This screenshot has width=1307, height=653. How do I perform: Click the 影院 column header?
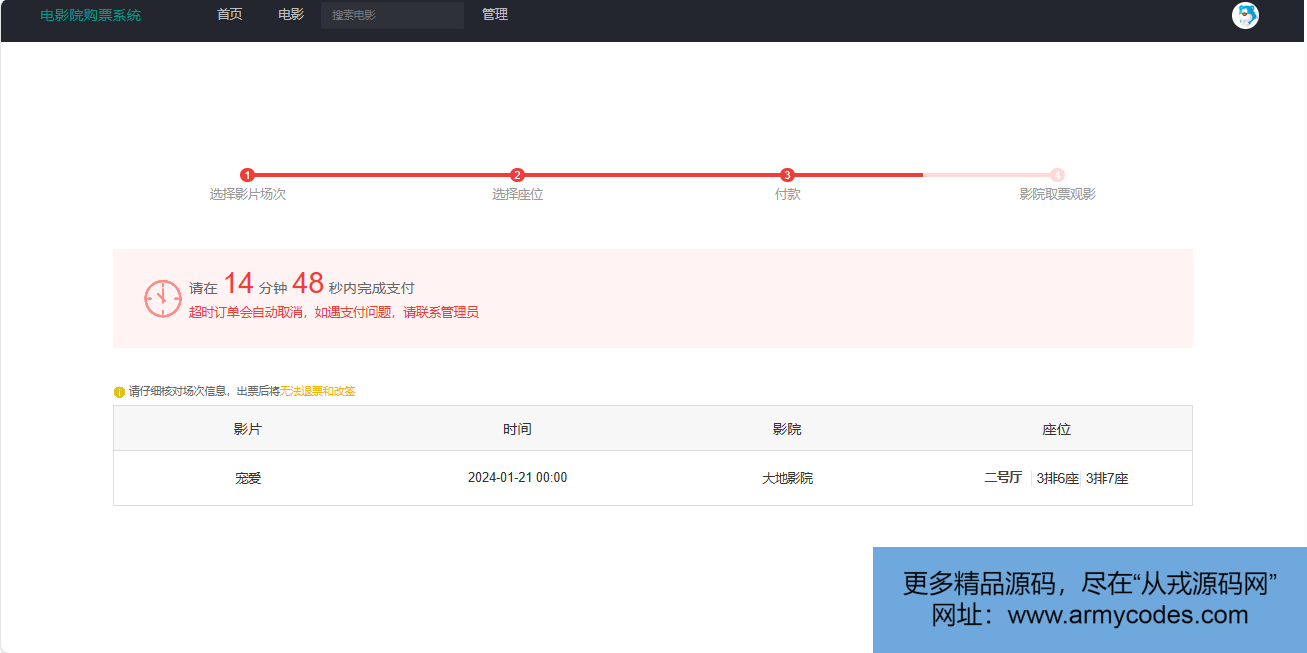[787, 429]
